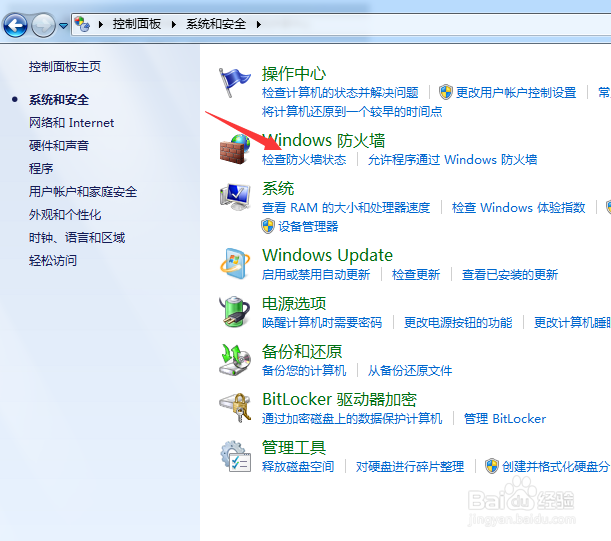Click the Backup and Restore icon
Screen dimensions: 611x541
[235, 360]
